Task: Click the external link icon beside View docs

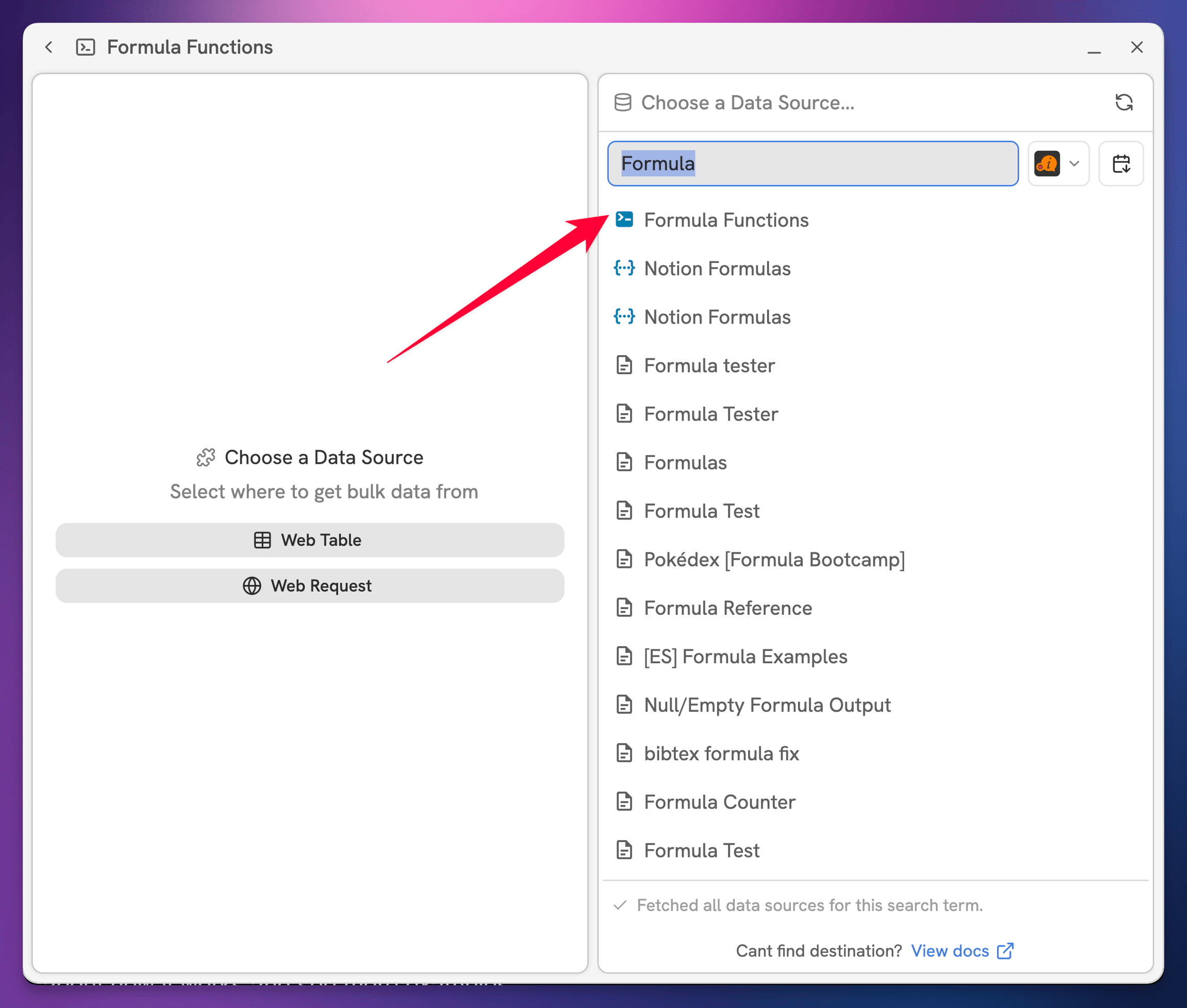Action: pyautogui.click(x=1005, y=951)
